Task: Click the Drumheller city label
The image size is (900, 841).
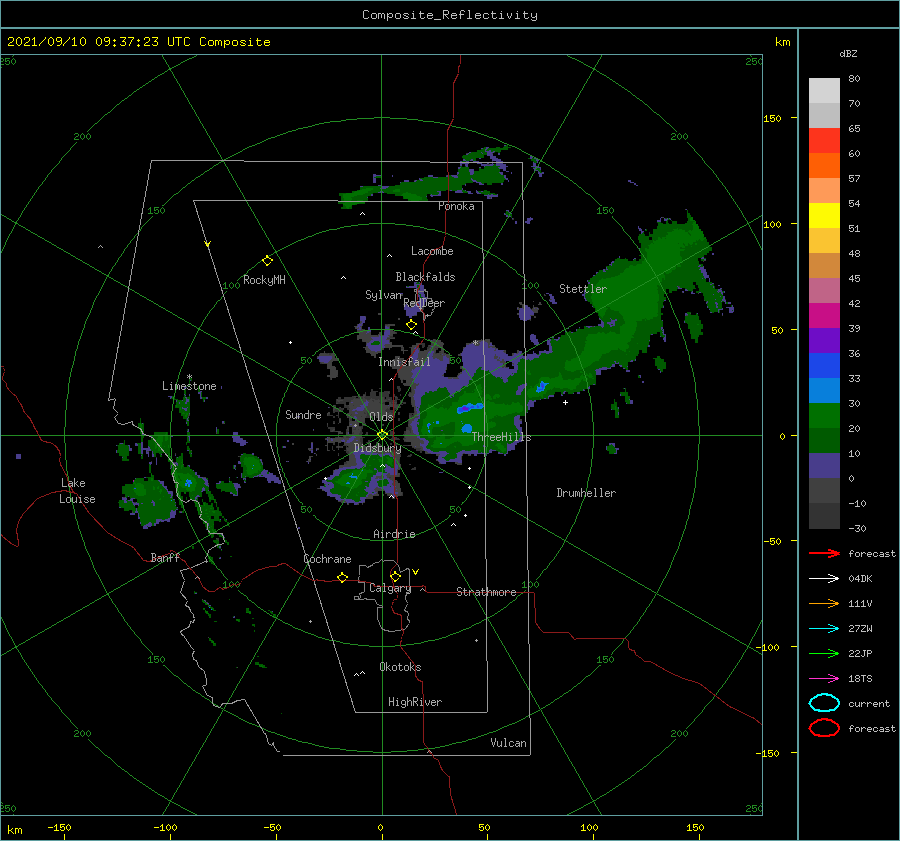Action: coord(586,493)
